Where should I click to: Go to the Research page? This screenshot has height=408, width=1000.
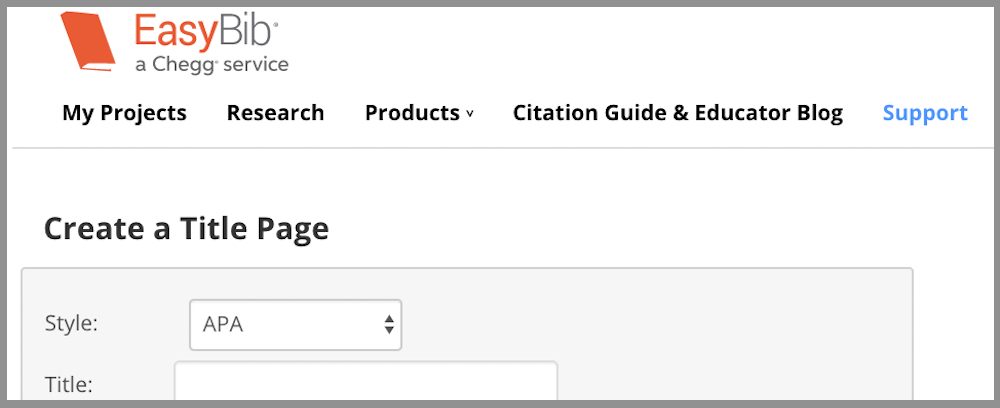point(275,113)
